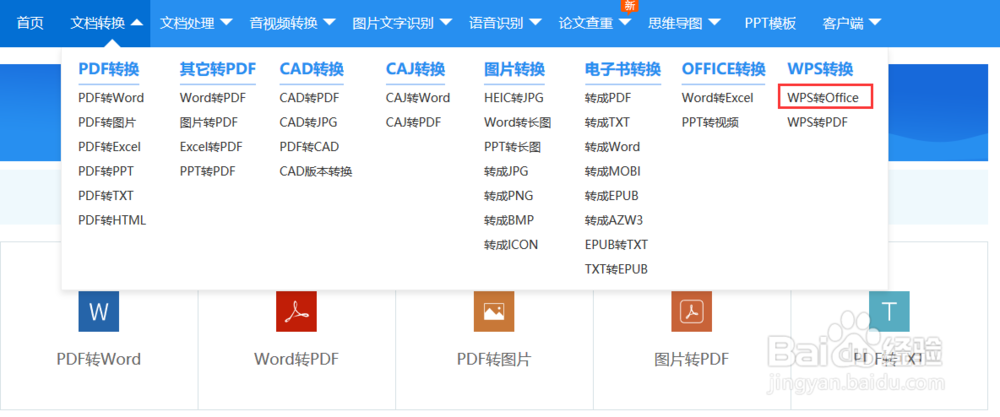
Task: Select CAD版本转换 menu entry
Action: [316, 171]
